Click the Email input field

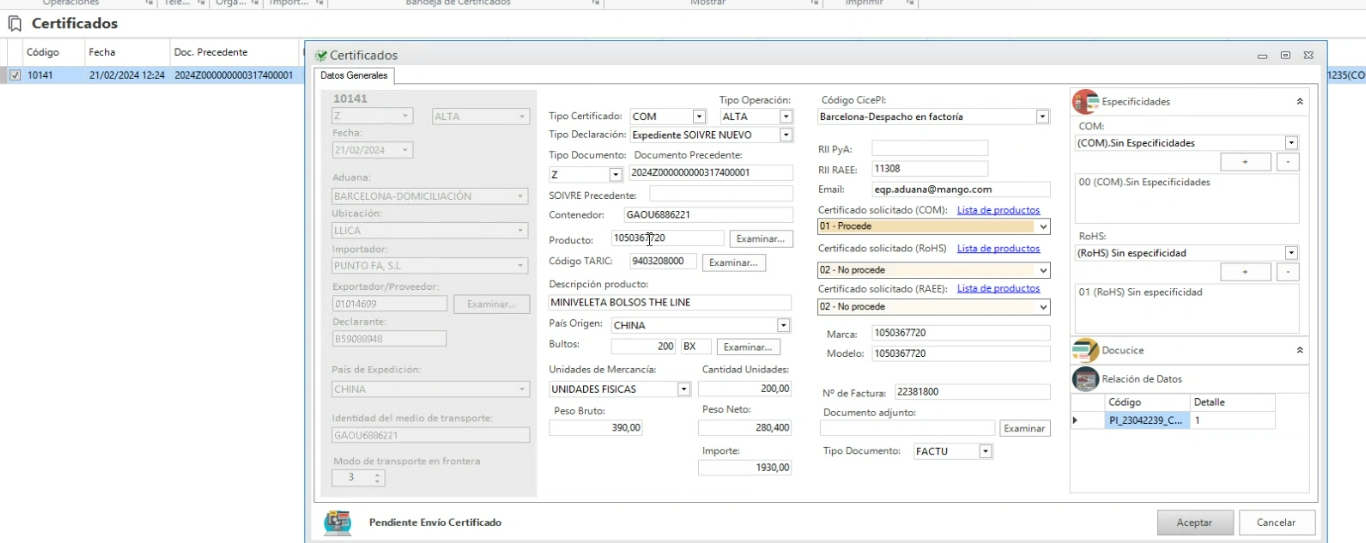[x=960, y=189]
